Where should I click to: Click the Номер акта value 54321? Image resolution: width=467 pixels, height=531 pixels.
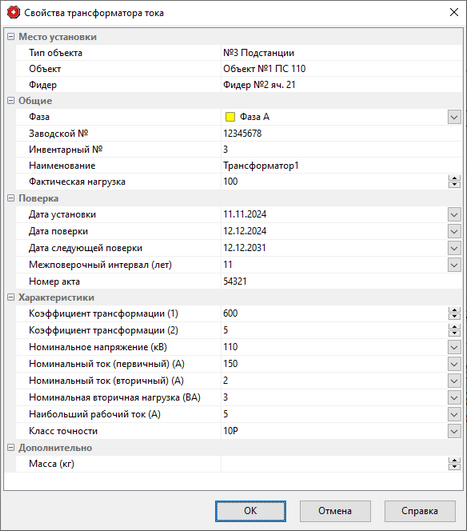tap(235, 281)
